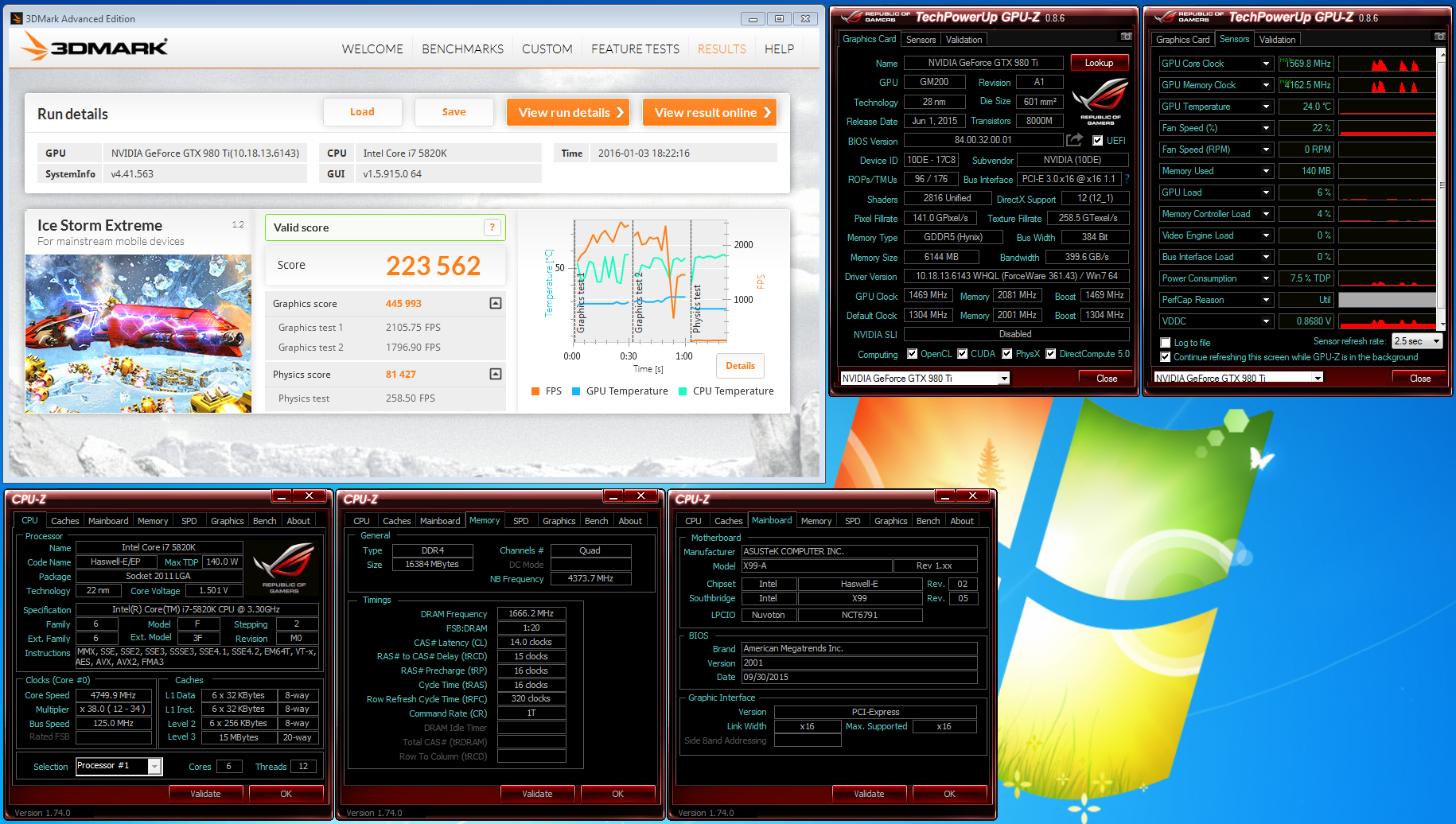
Task: Click View result online button
Action: point(710,112)
